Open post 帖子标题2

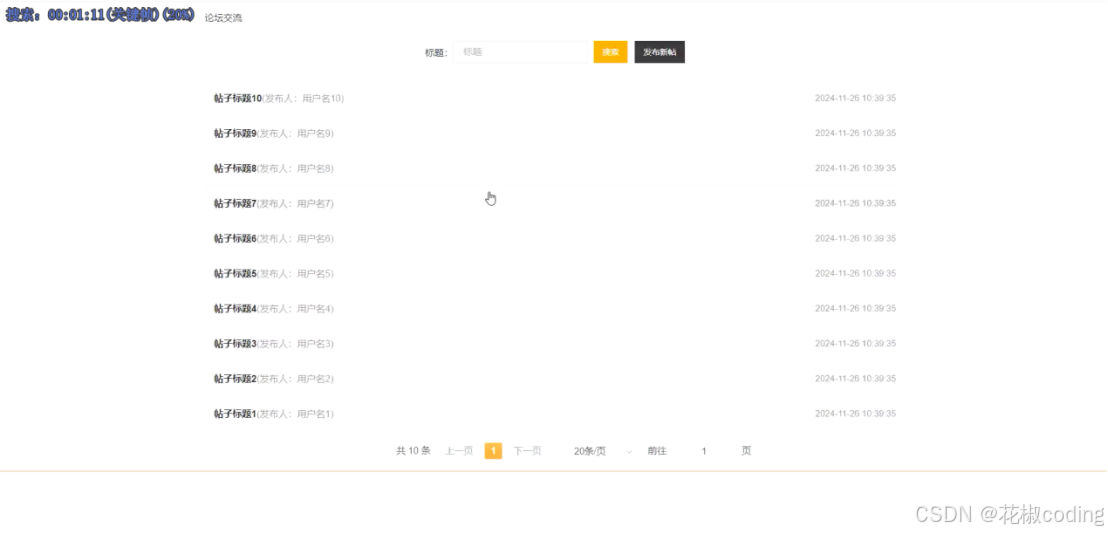pos(235,379)
